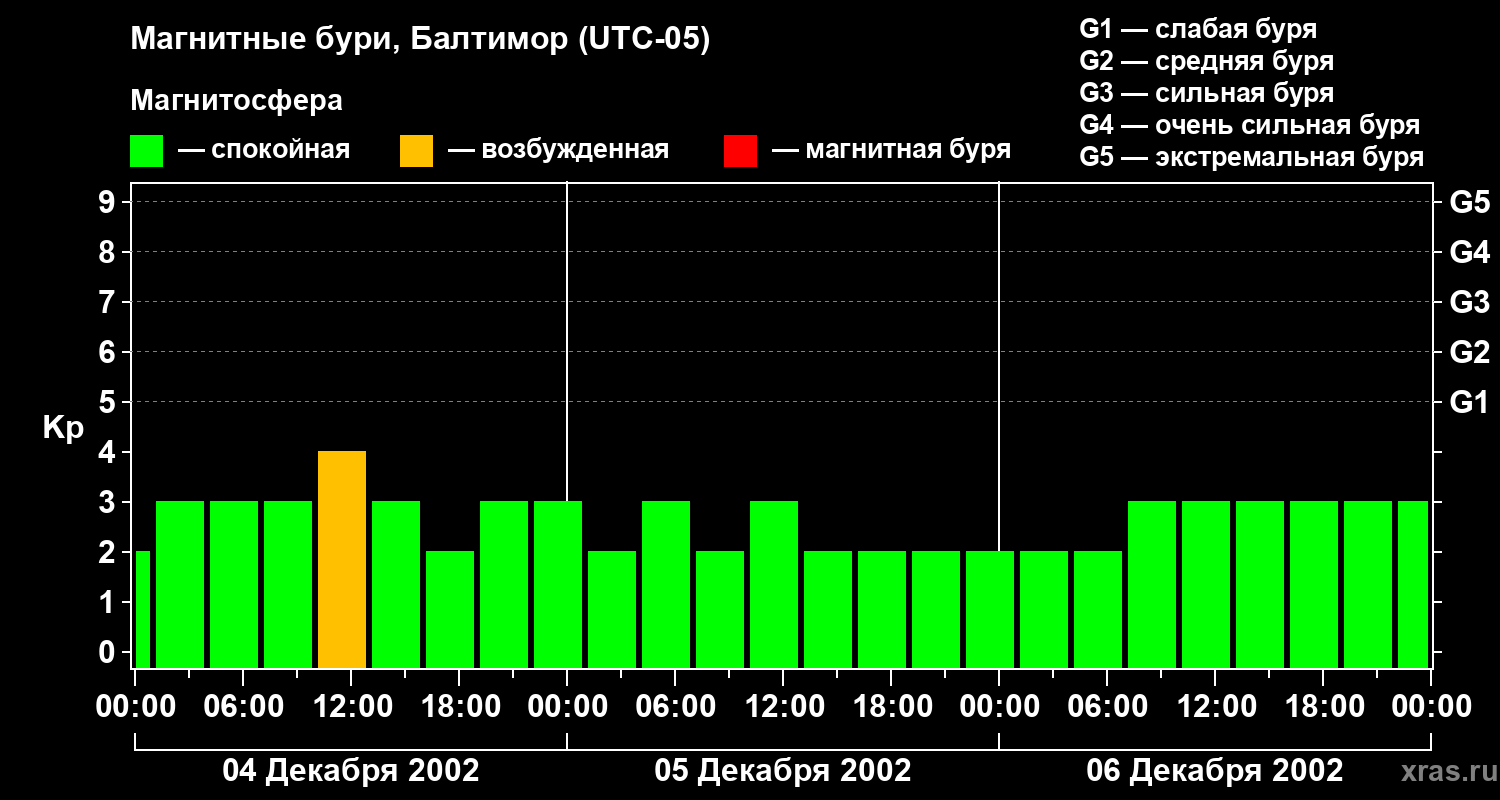The image size is (1500, 800).
Task: Click 'G4 — очень сильная буря' legend line
Action: (1250, 125)
